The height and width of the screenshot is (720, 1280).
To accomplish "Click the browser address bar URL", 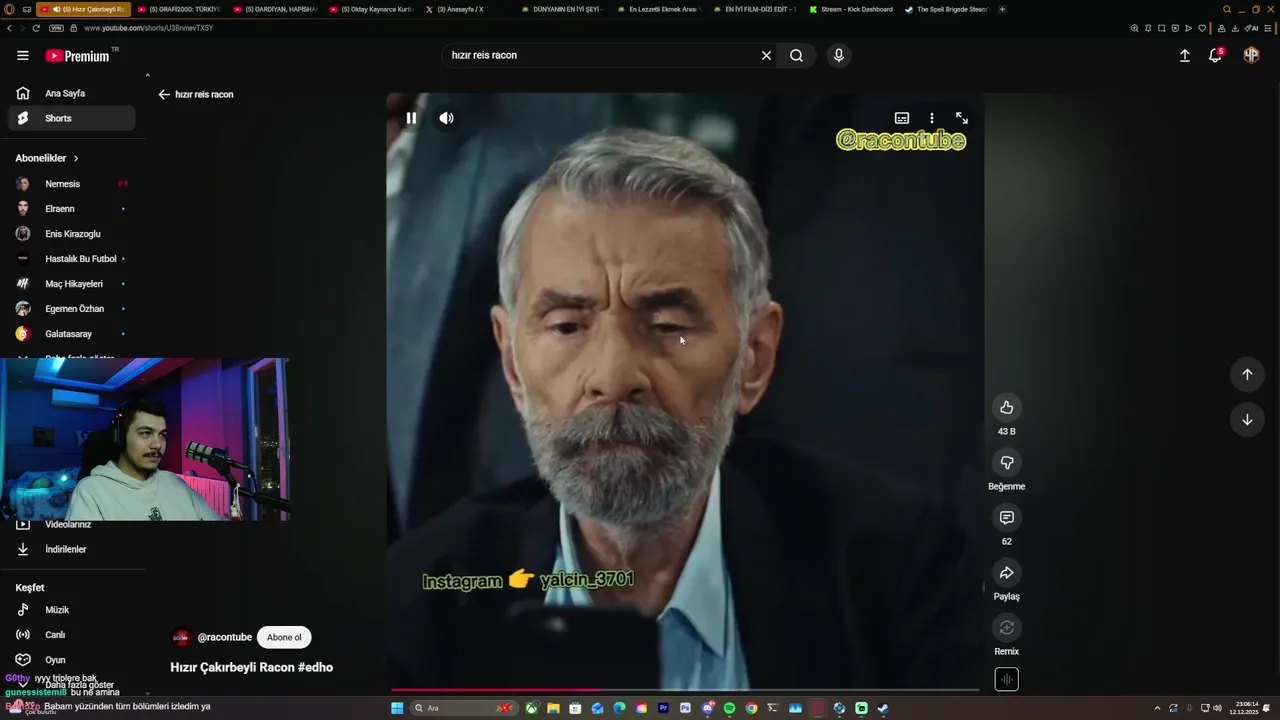I will [149, 28].
